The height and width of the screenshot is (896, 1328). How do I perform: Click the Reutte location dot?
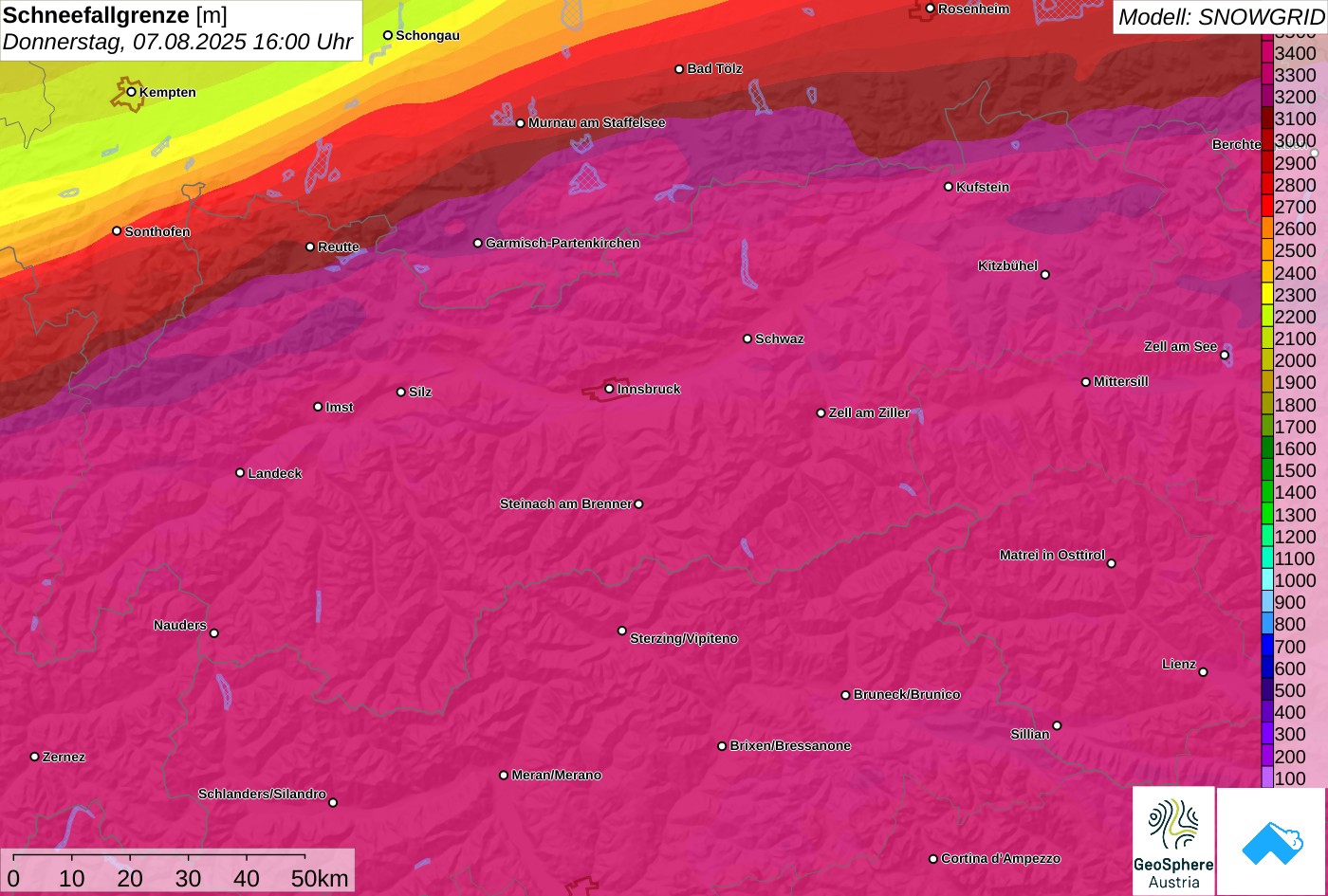click(310, 247)
